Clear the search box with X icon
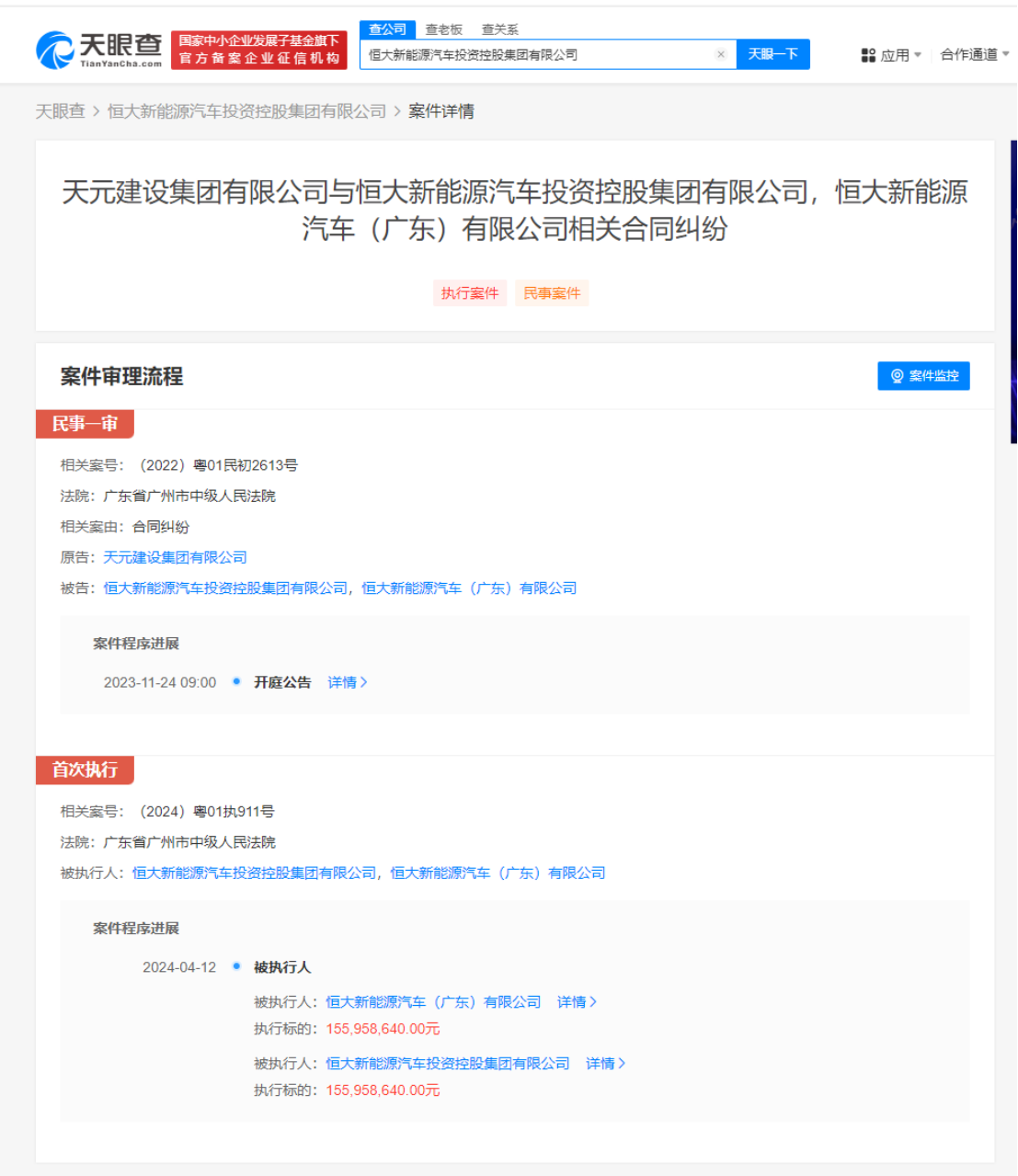Image resolution: width=1018 pixels, height=1176 pixels. (x=721, y=55)
